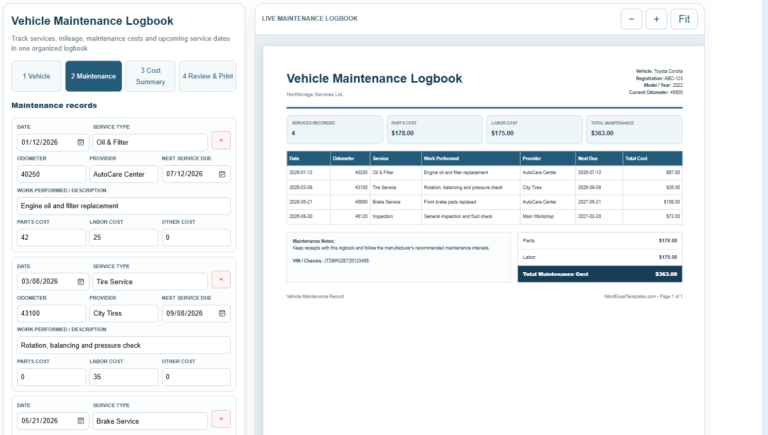Click the 07/12/2026 next service due field
The image size is (768, 435).
(196, 174)
